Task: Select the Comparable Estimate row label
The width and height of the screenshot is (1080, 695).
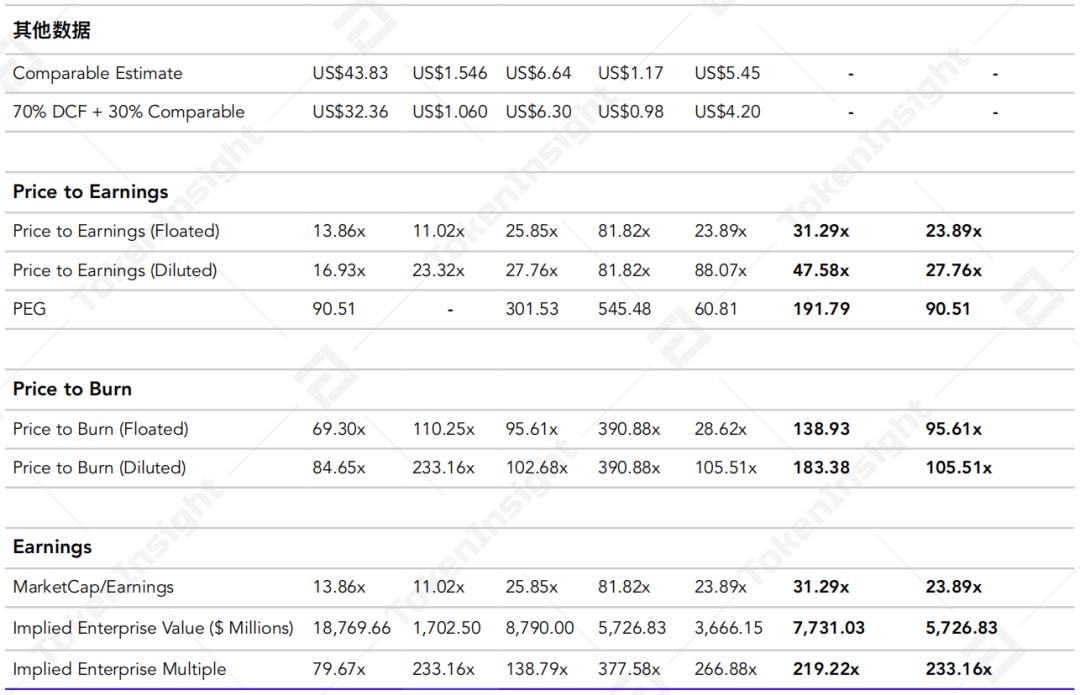Action: [98, 73]
